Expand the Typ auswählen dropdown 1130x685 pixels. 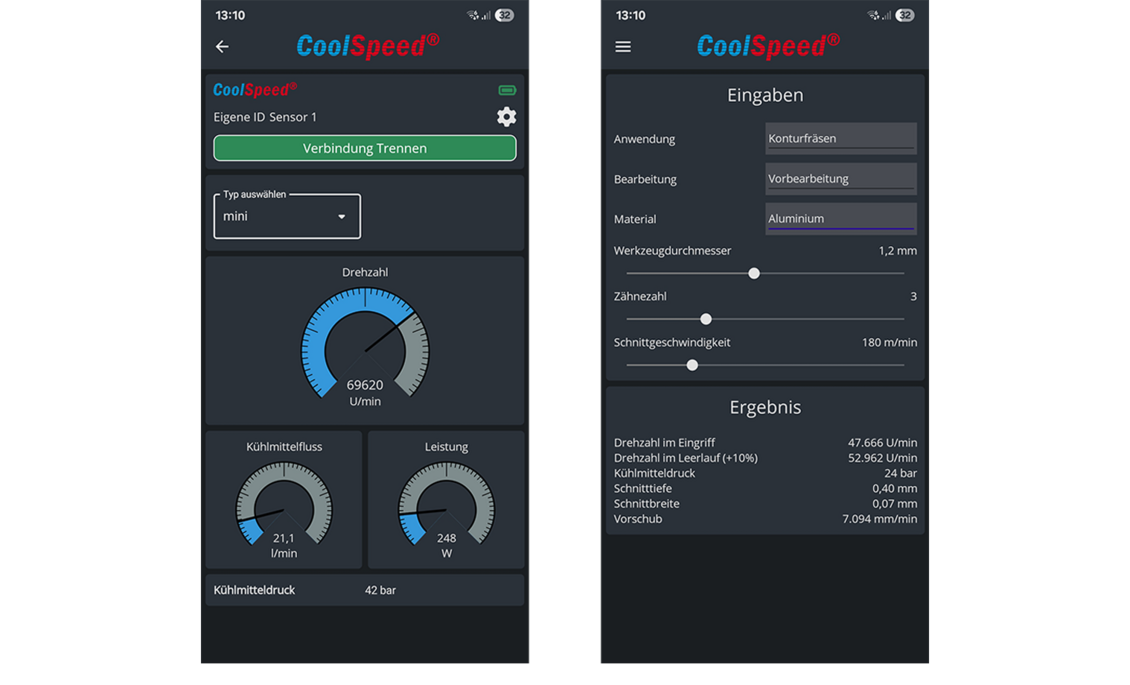pos(287,217)
